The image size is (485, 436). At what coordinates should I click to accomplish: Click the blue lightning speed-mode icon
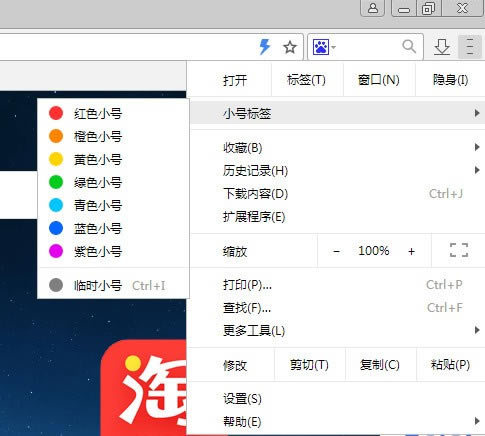coord(265,47)
